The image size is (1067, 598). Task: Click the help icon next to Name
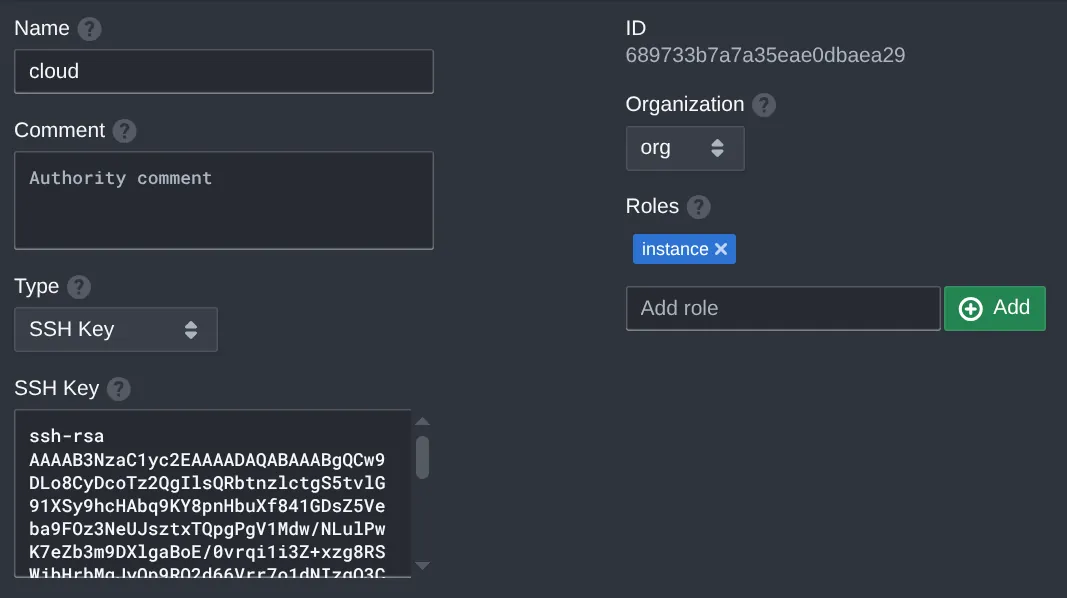(x=88, y=29)
